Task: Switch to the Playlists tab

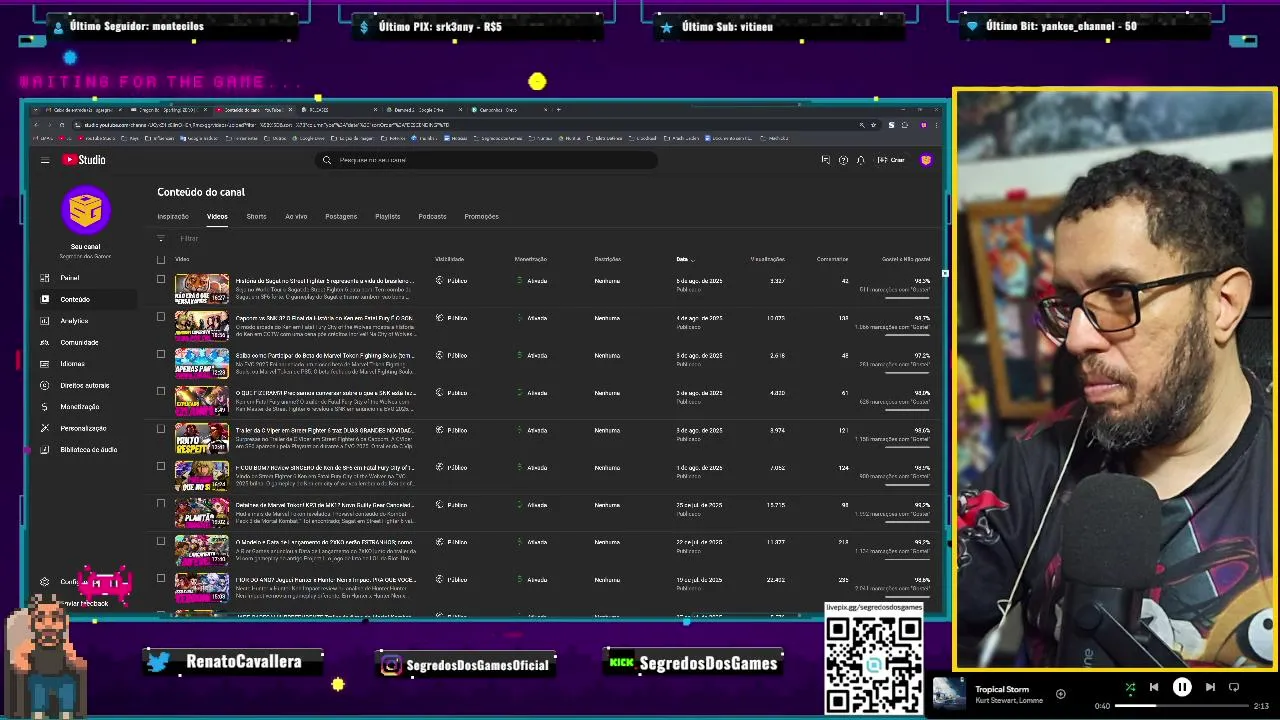Action: click(x=387, y=216)
